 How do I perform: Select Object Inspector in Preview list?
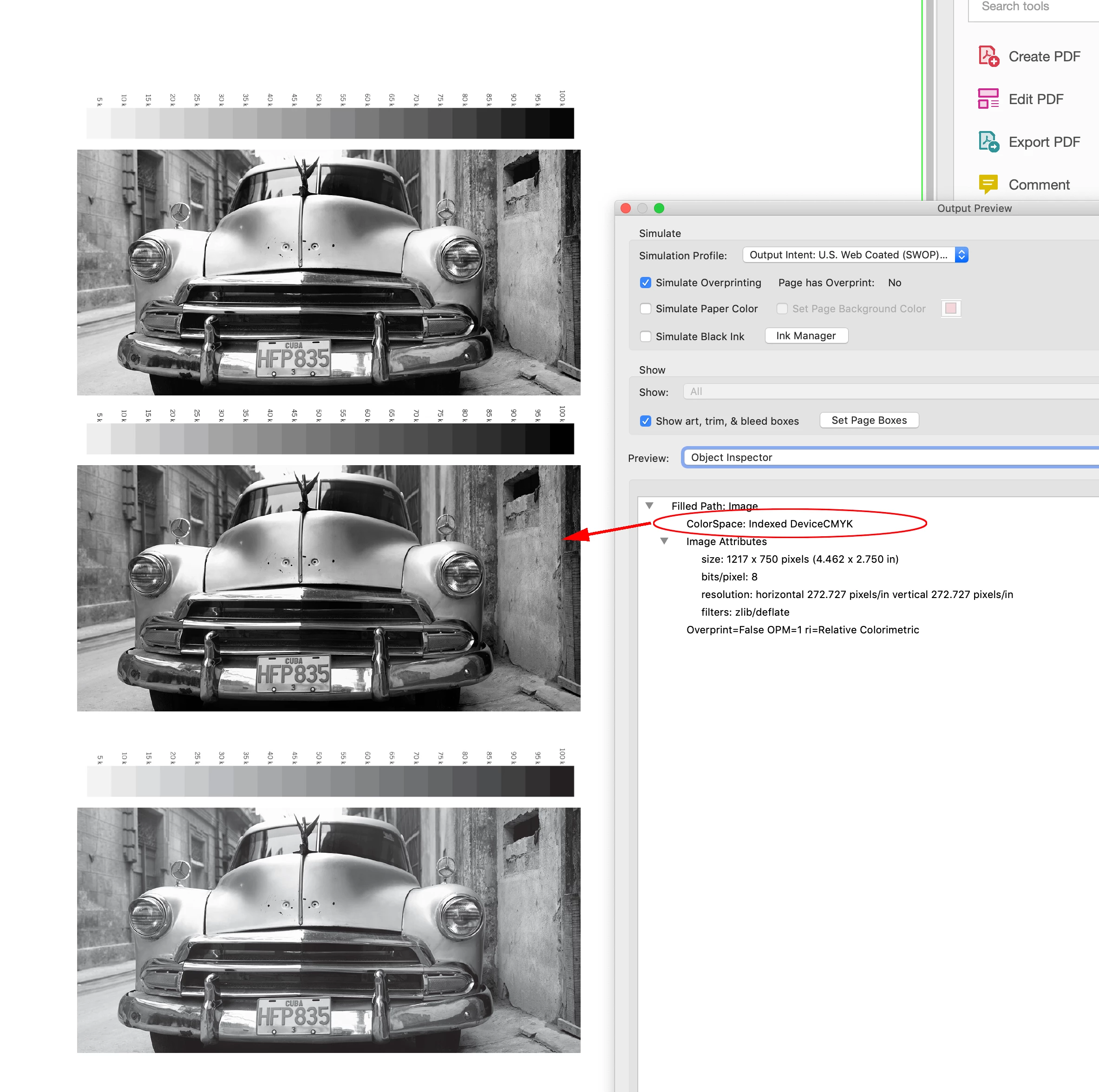click(x=731, y=458)
